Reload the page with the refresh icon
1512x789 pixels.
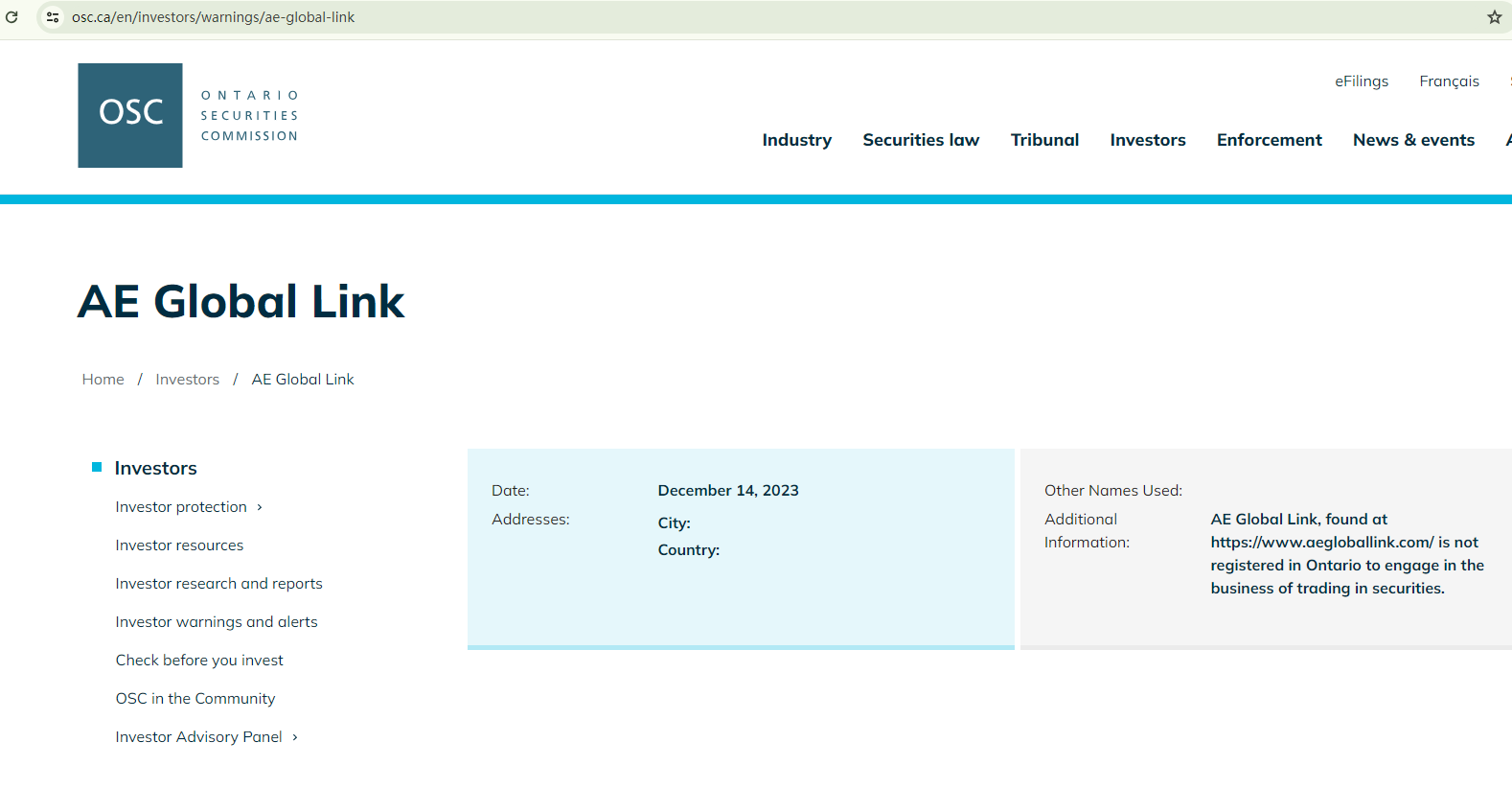pos(11,17)
